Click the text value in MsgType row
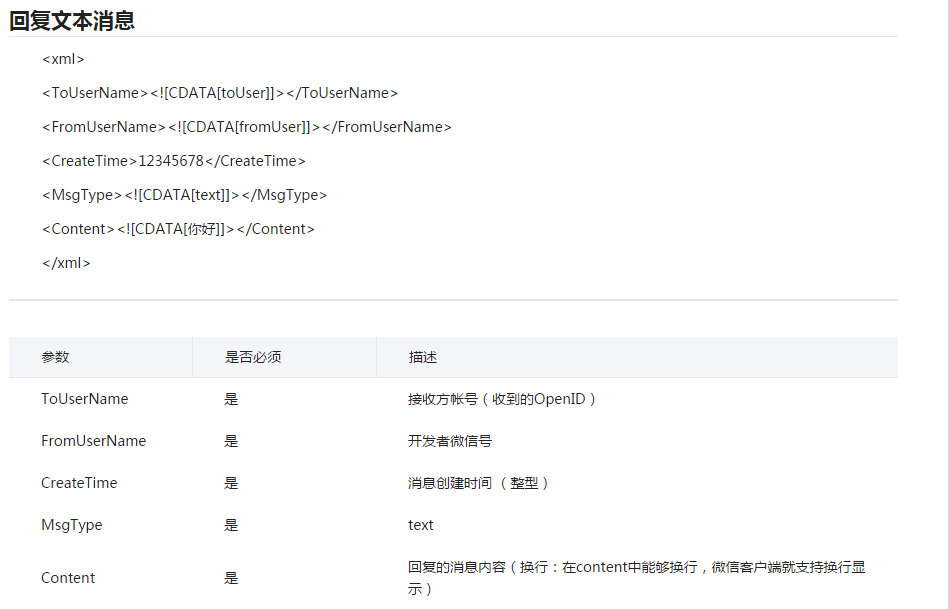 click(x=421, y=525)
